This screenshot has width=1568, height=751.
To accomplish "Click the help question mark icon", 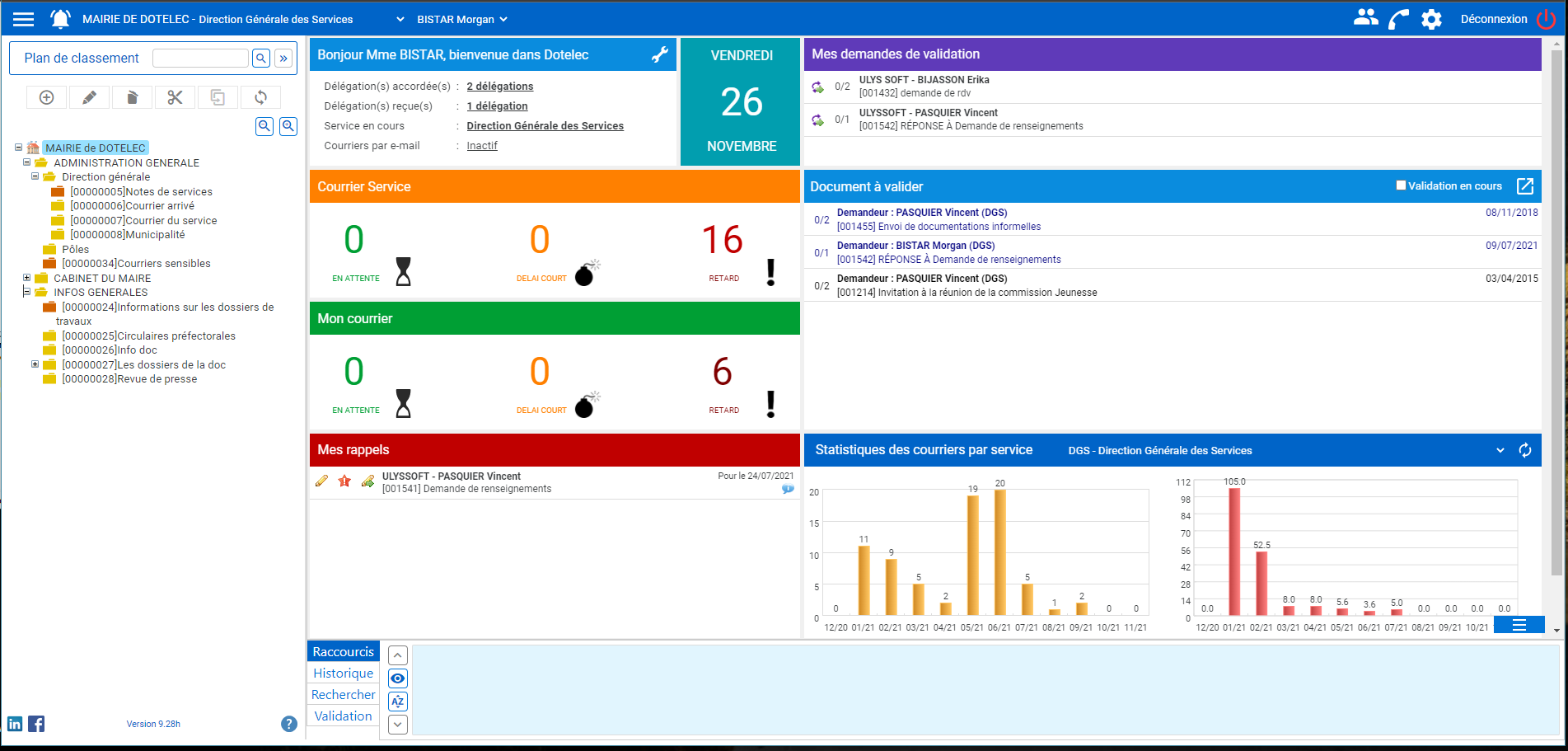I will pyautogui.click(x=288, y=724).
